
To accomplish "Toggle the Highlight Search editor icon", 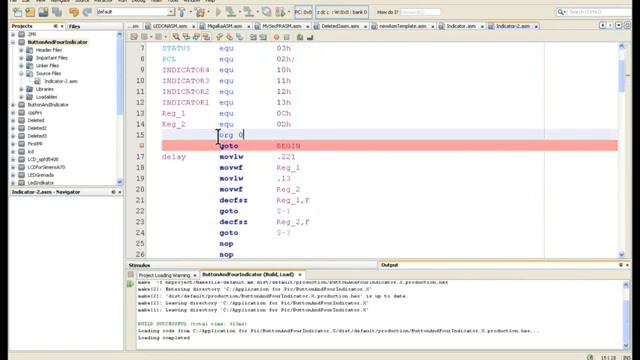I will pos(207,37).
